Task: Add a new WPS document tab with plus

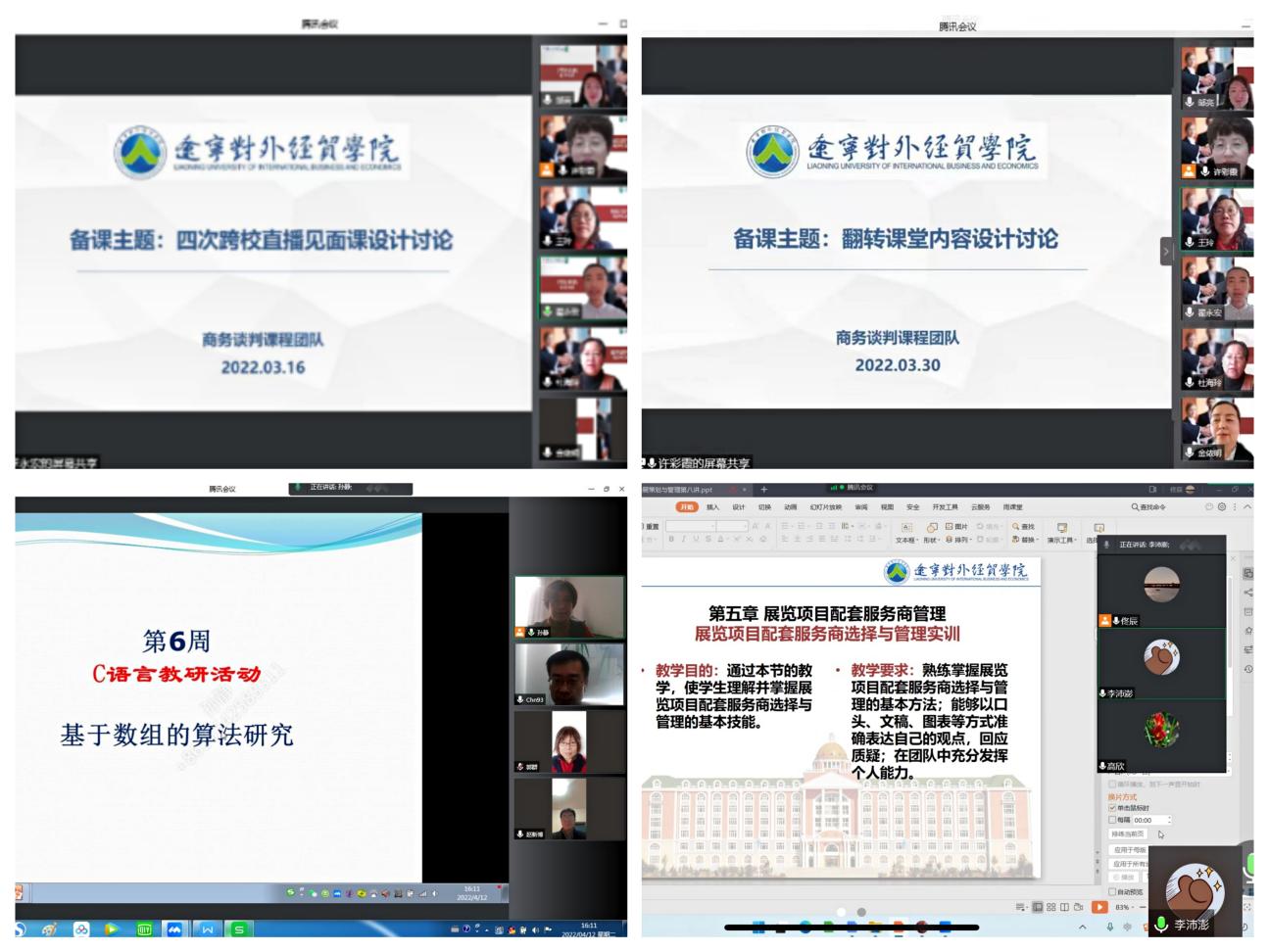Action: (x=764, y=489)
